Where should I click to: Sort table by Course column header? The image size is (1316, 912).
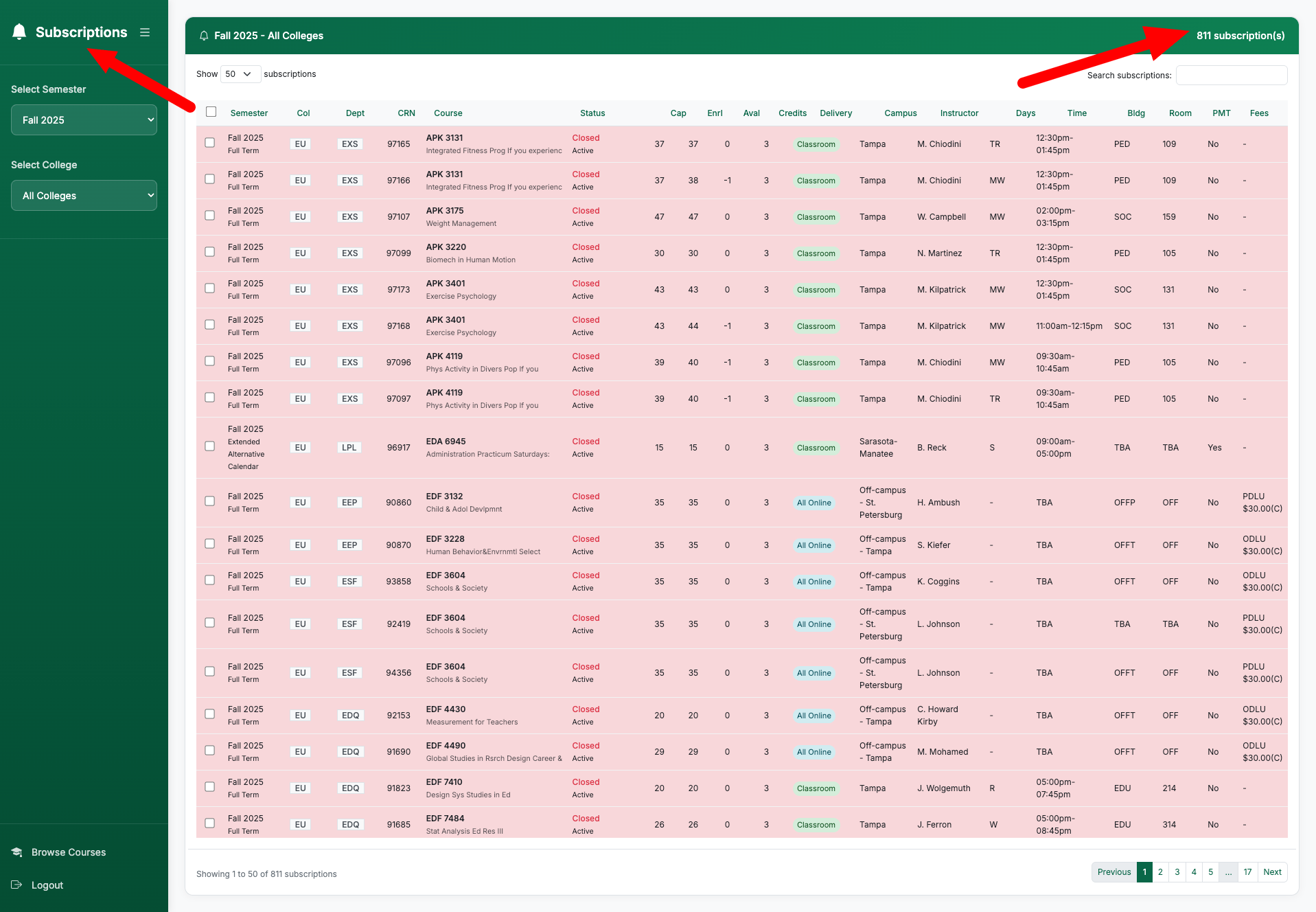(x=448, y=113)
